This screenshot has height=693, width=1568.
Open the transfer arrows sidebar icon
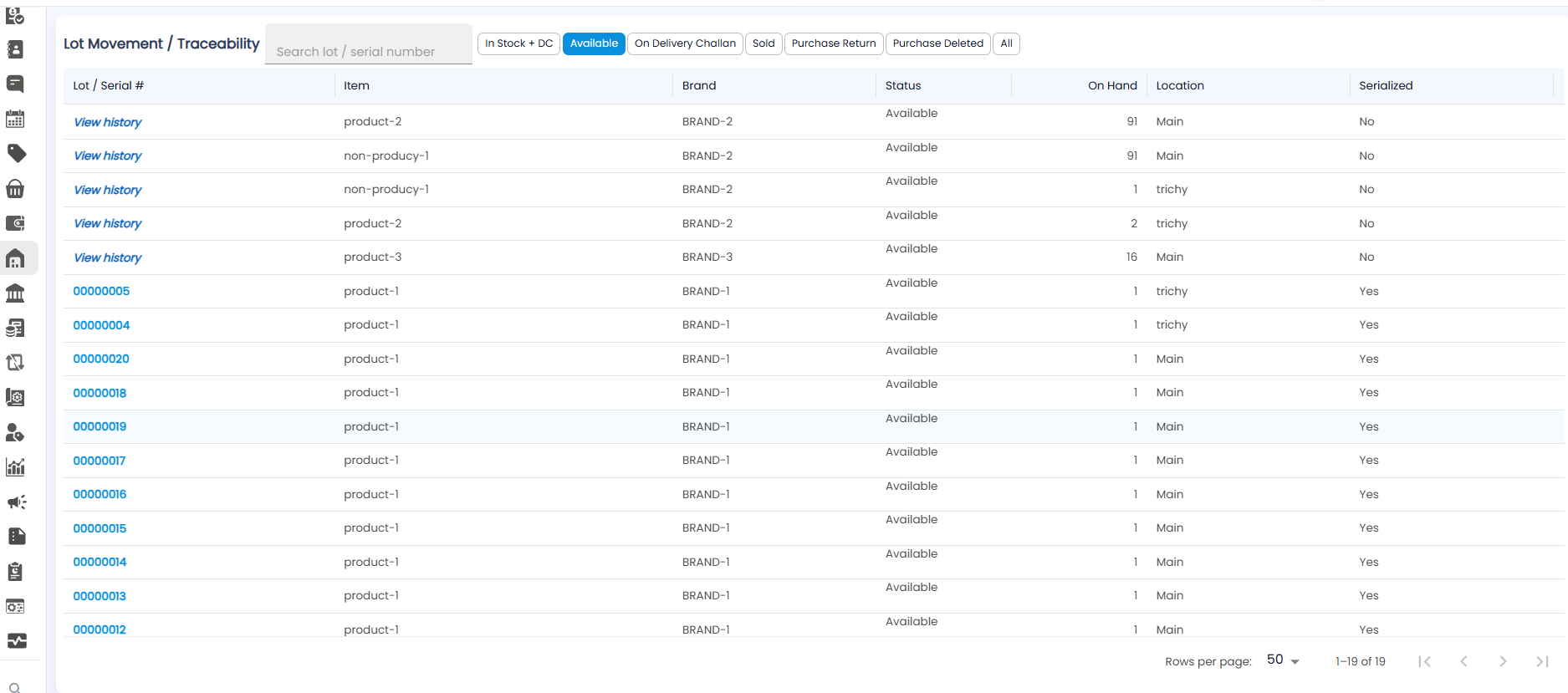(15, 363)
